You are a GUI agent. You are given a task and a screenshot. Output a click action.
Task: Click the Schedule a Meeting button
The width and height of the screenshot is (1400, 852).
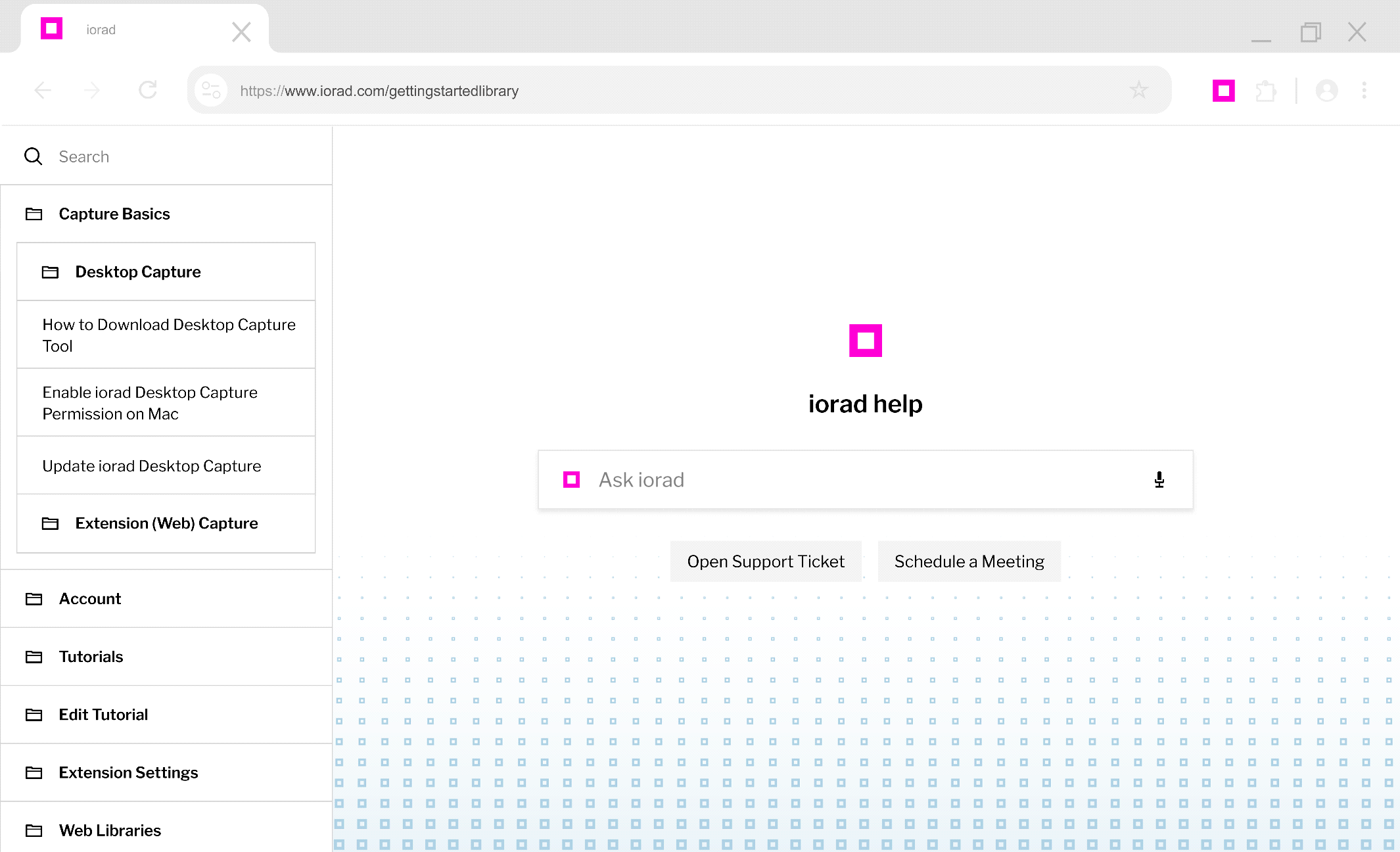pyautogui.click(x=969, y=561)
